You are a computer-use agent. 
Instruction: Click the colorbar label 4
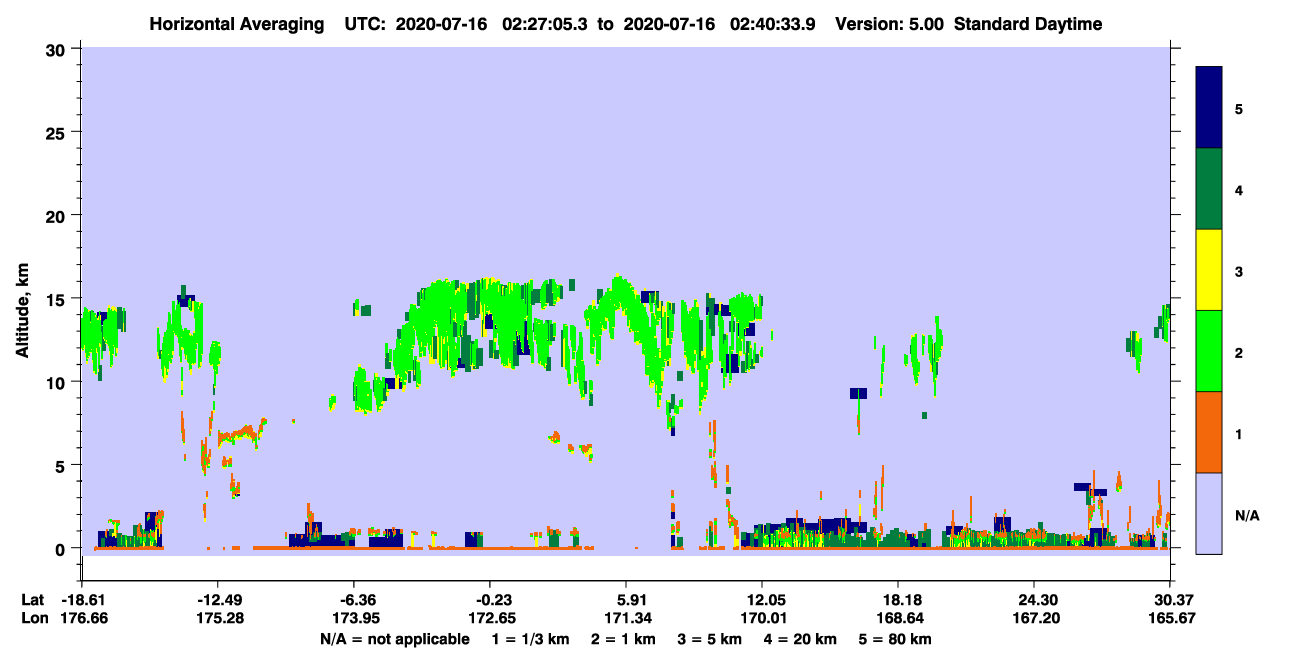point(1239,189)
